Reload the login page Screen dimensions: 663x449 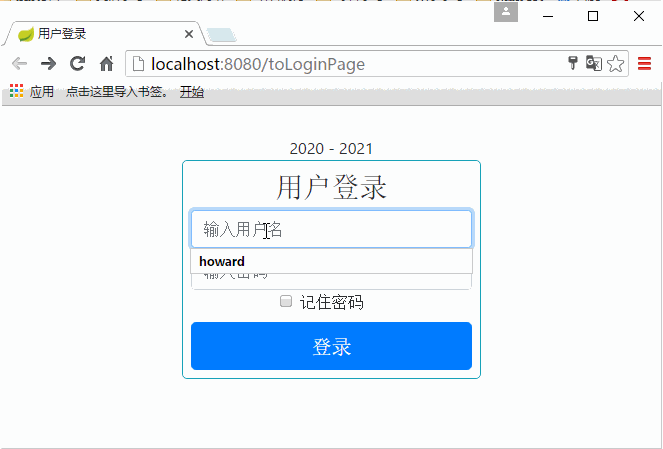(77, 64)
